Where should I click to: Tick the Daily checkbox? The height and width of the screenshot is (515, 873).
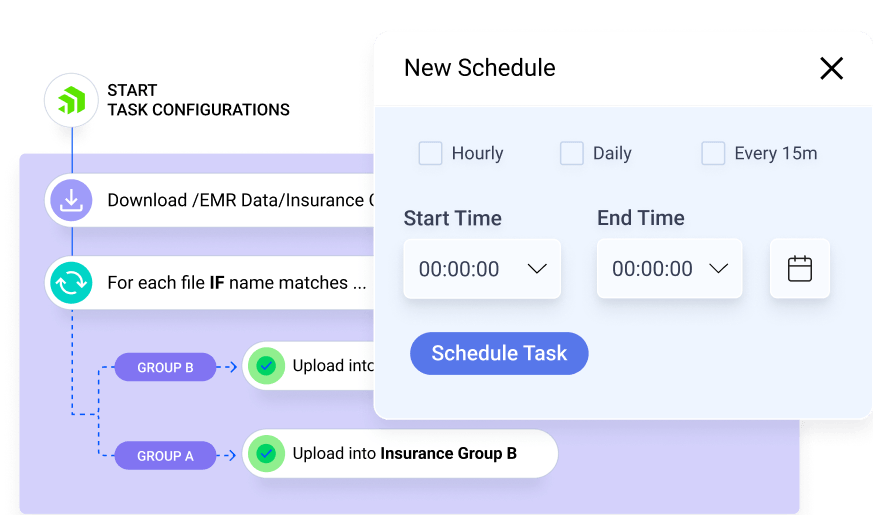572,153
